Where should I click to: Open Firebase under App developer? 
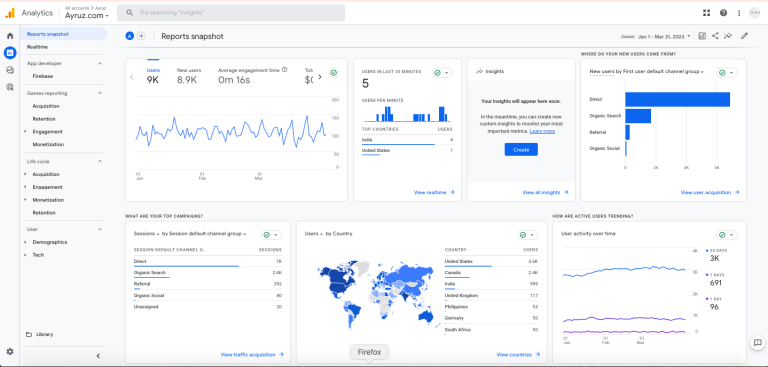point(43,76)
